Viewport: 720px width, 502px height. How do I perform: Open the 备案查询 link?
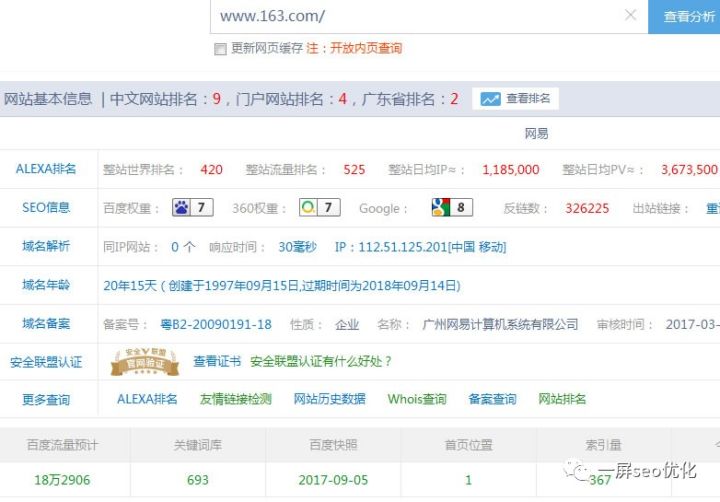(492, 399)
